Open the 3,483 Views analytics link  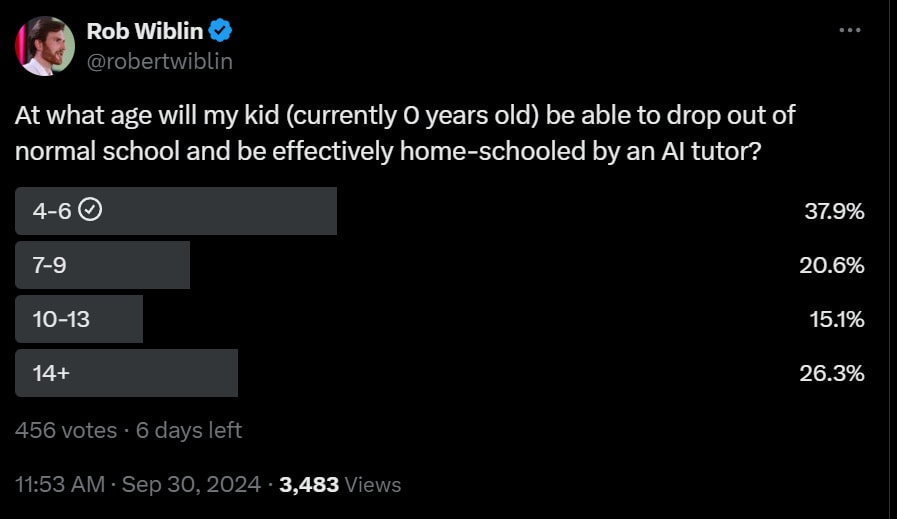[x=340, y=485]
